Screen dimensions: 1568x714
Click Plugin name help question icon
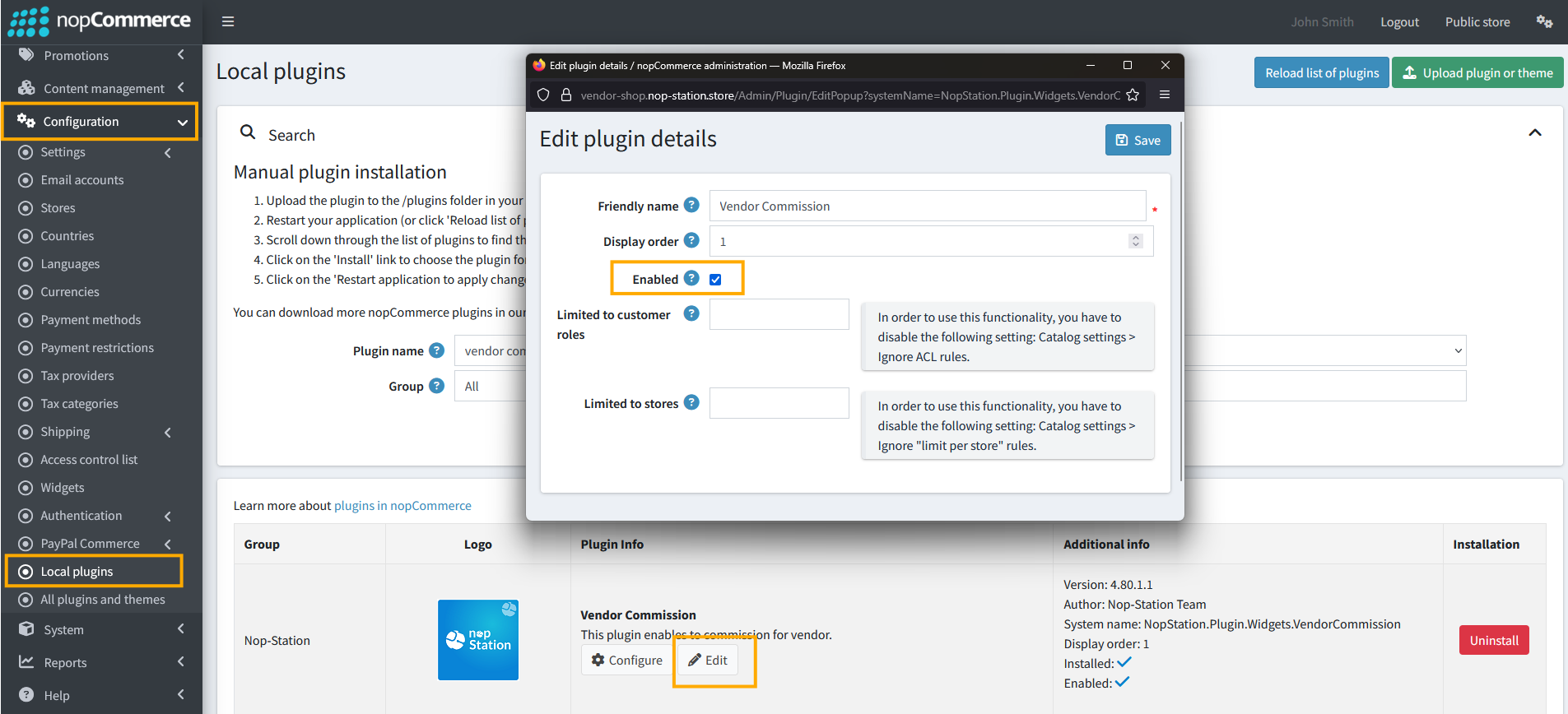437,350
